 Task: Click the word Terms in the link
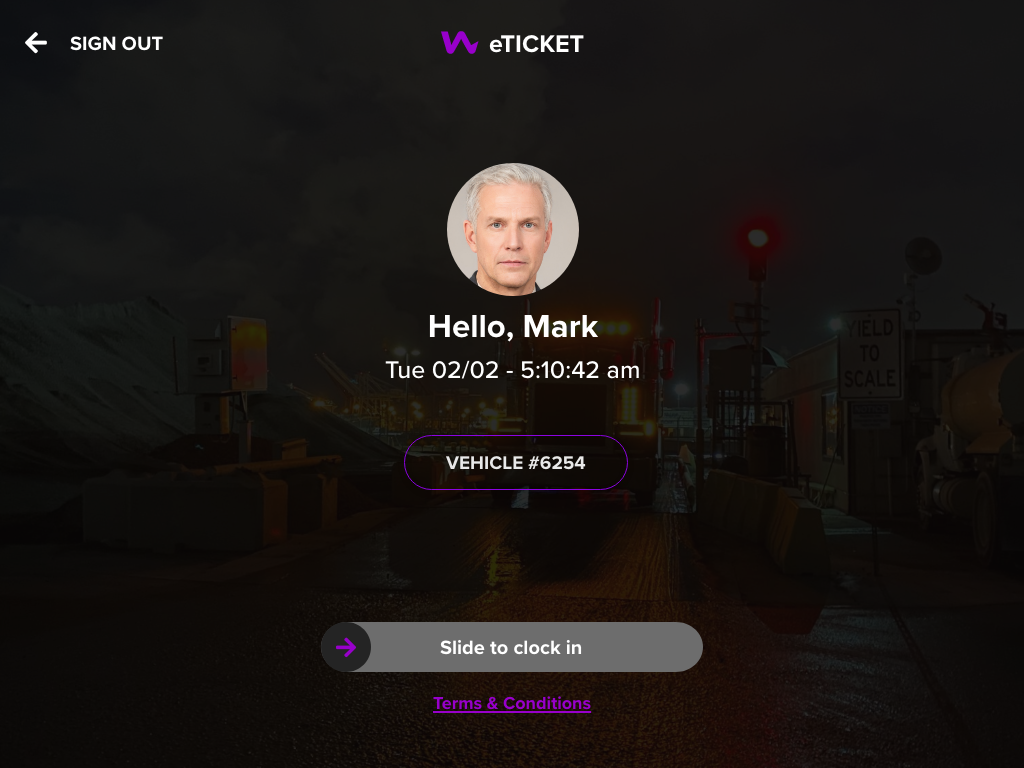point(457,703)
